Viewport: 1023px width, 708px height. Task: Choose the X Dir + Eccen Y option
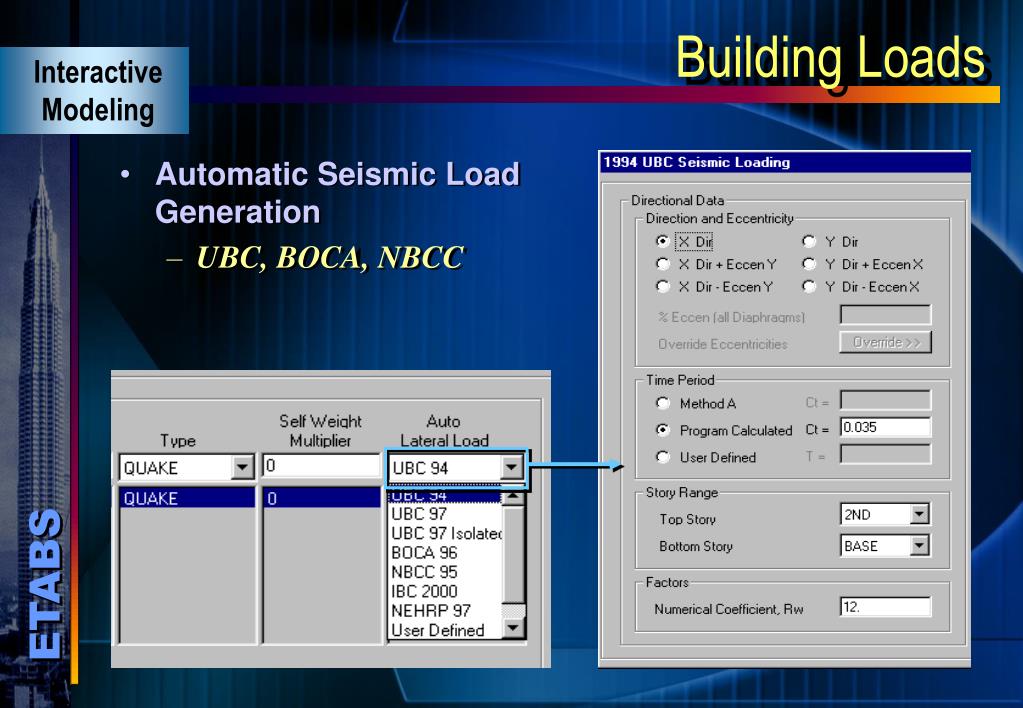pos(663,264)
